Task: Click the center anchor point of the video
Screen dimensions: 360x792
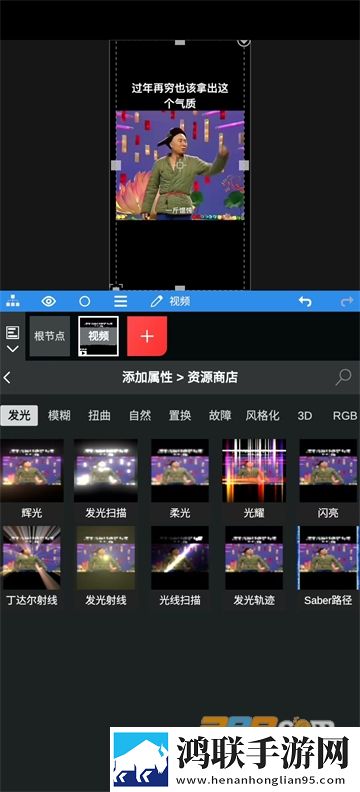Action: click(x=180, y=165)
